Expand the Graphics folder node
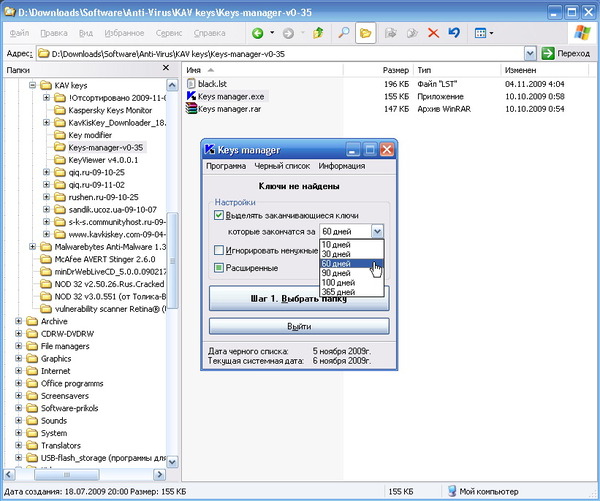600x501 pixels. point(18,358)
